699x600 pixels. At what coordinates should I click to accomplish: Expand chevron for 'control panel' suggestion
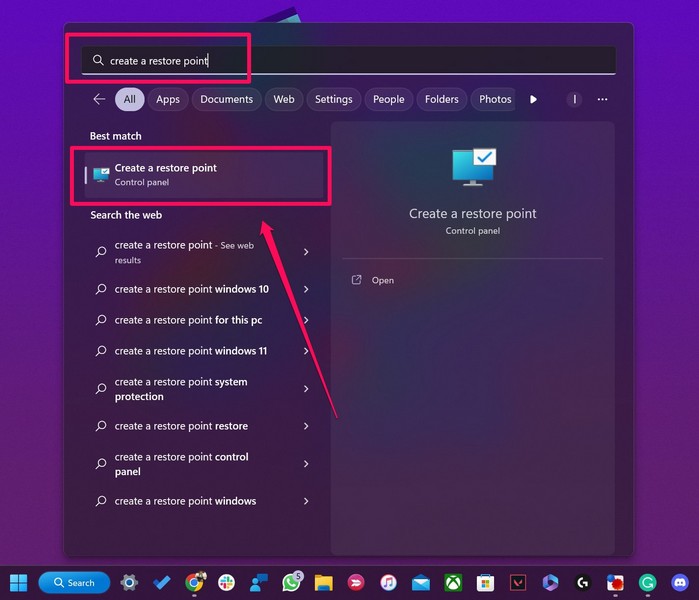tap(306, 464)
